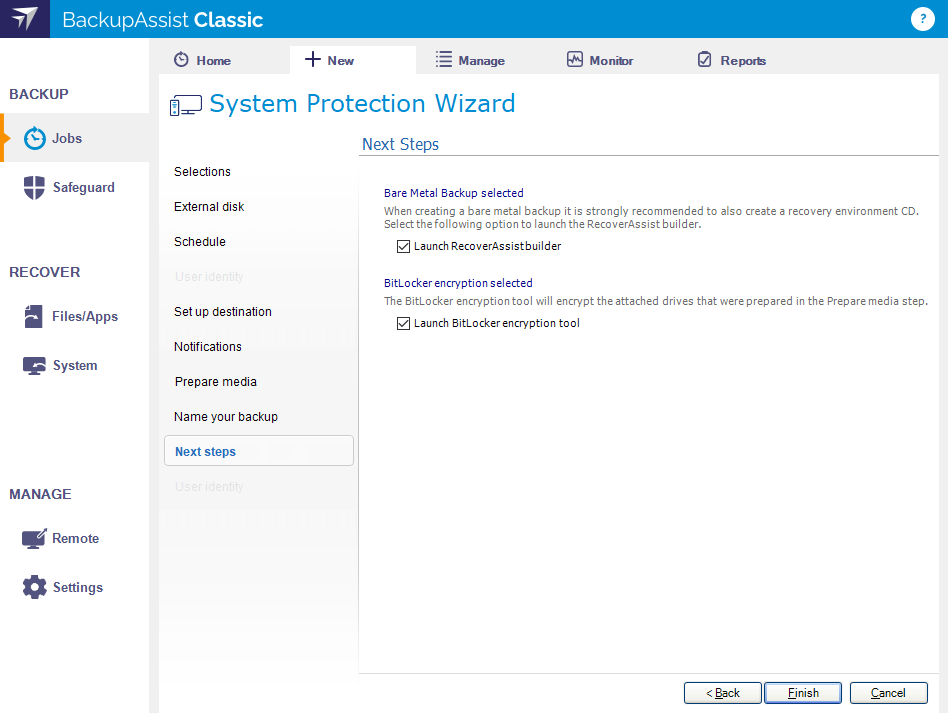
Task: Open Files/Apps recovery section
Action: point(75,316)
